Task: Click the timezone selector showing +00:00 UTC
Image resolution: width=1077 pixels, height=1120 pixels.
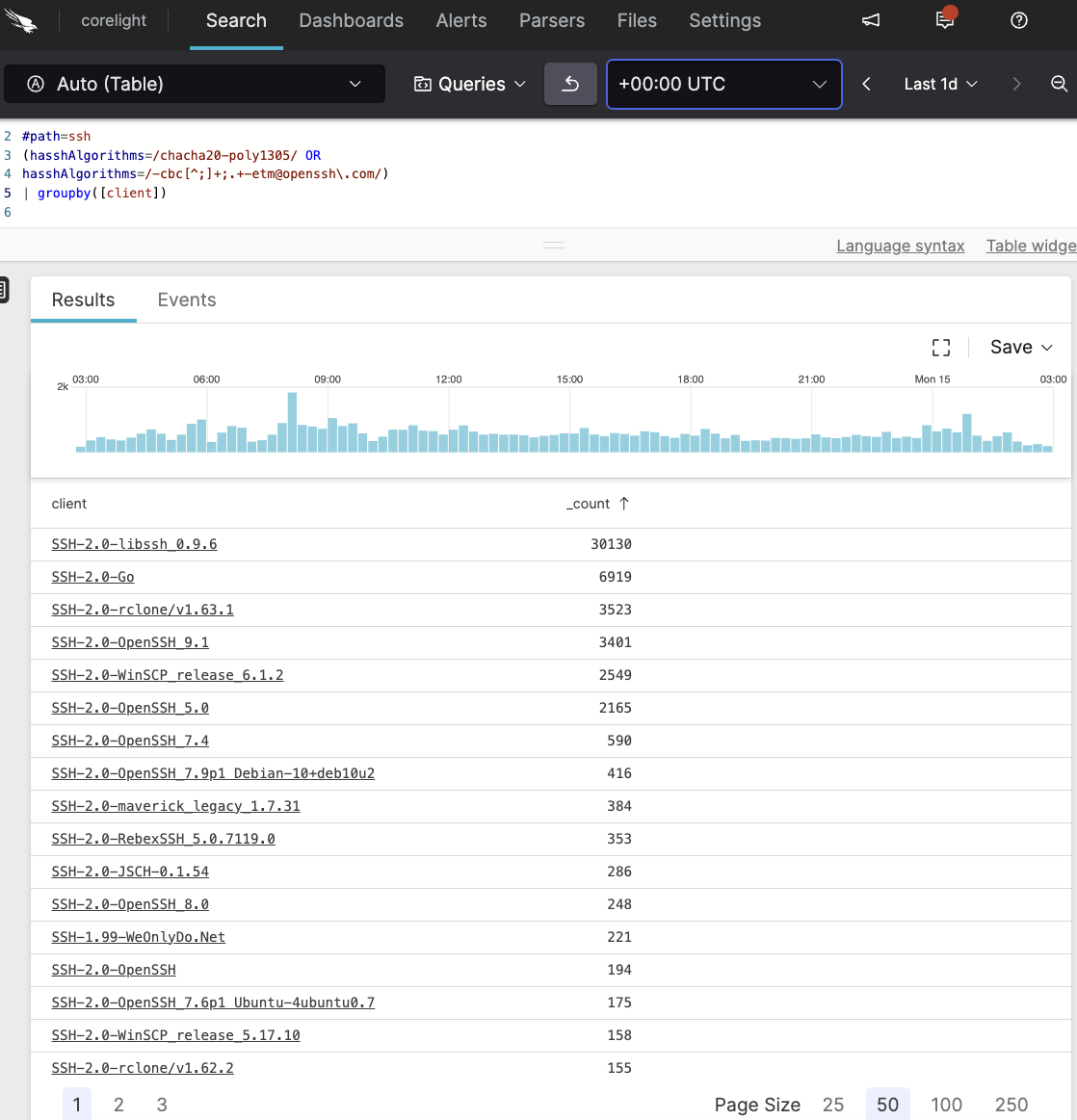Action: click(723, 84)
